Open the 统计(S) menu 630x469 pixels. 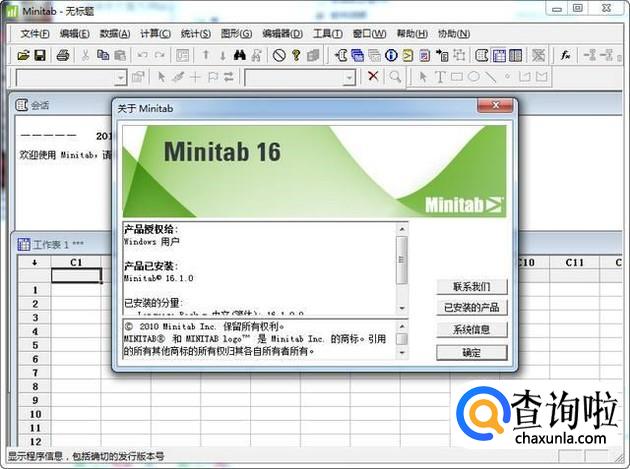click(x=196, y=34)
